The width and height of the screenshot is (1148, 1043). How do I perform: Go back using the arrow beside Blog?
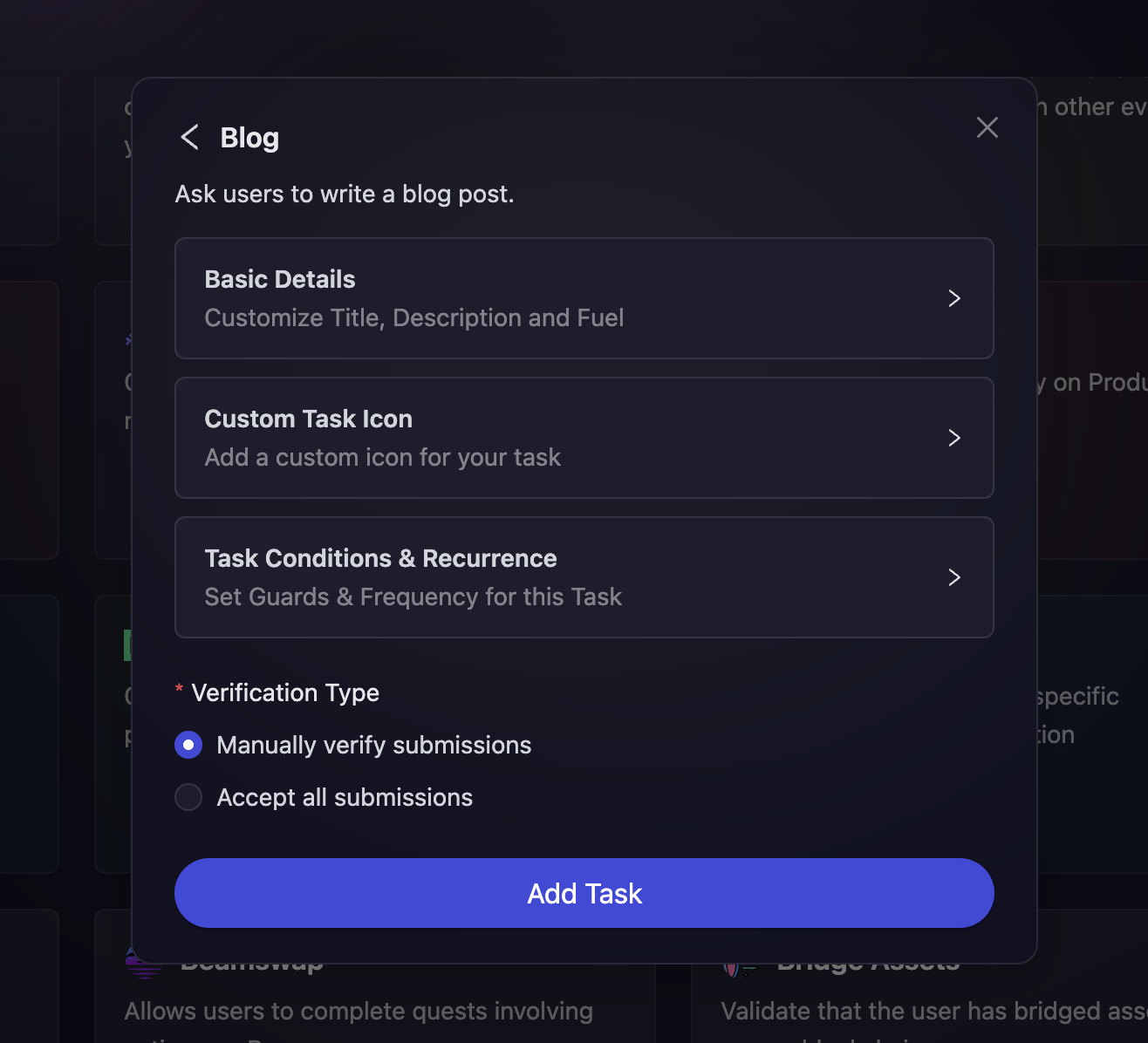189,137
